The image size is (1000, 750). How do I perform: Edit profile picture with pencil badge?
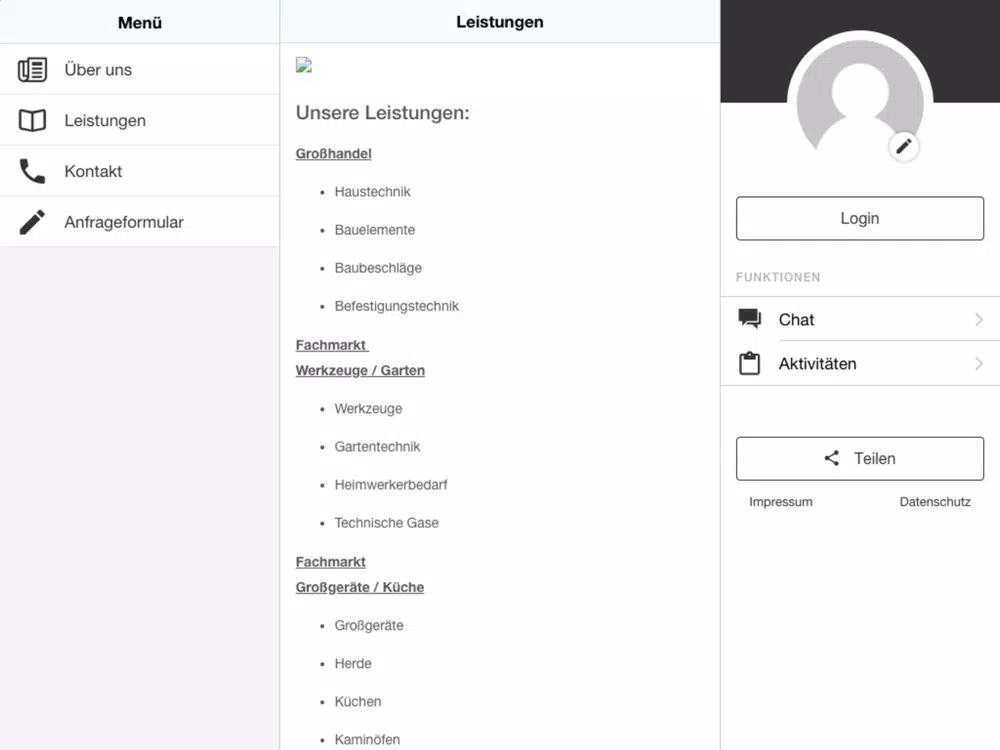pos(904,147)
